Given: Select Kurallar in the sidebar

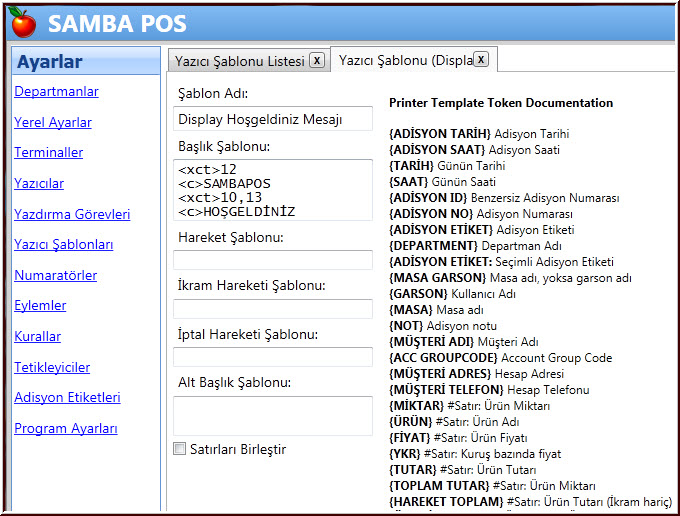Looking at the screenshot, I should 37,337.
